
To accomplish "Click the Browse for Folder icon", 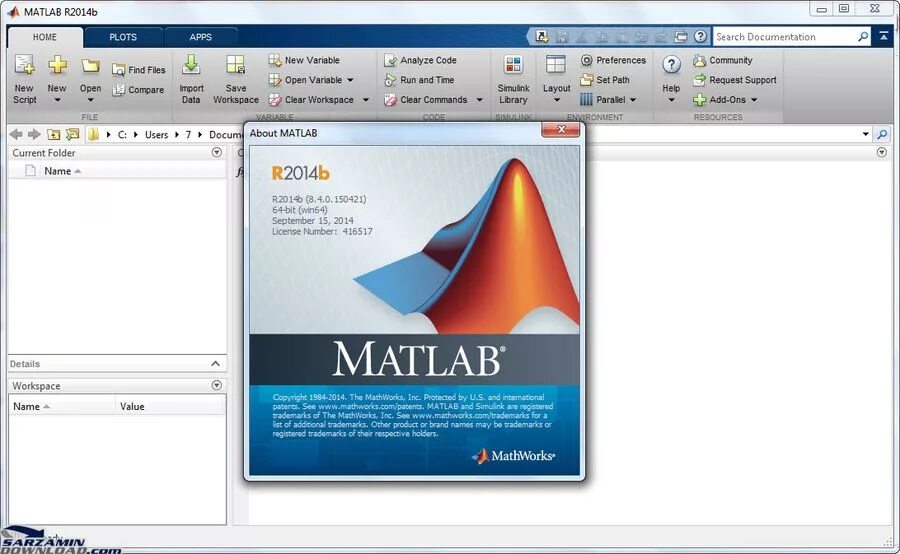I will pyautogui.click(x=72, y=134).
